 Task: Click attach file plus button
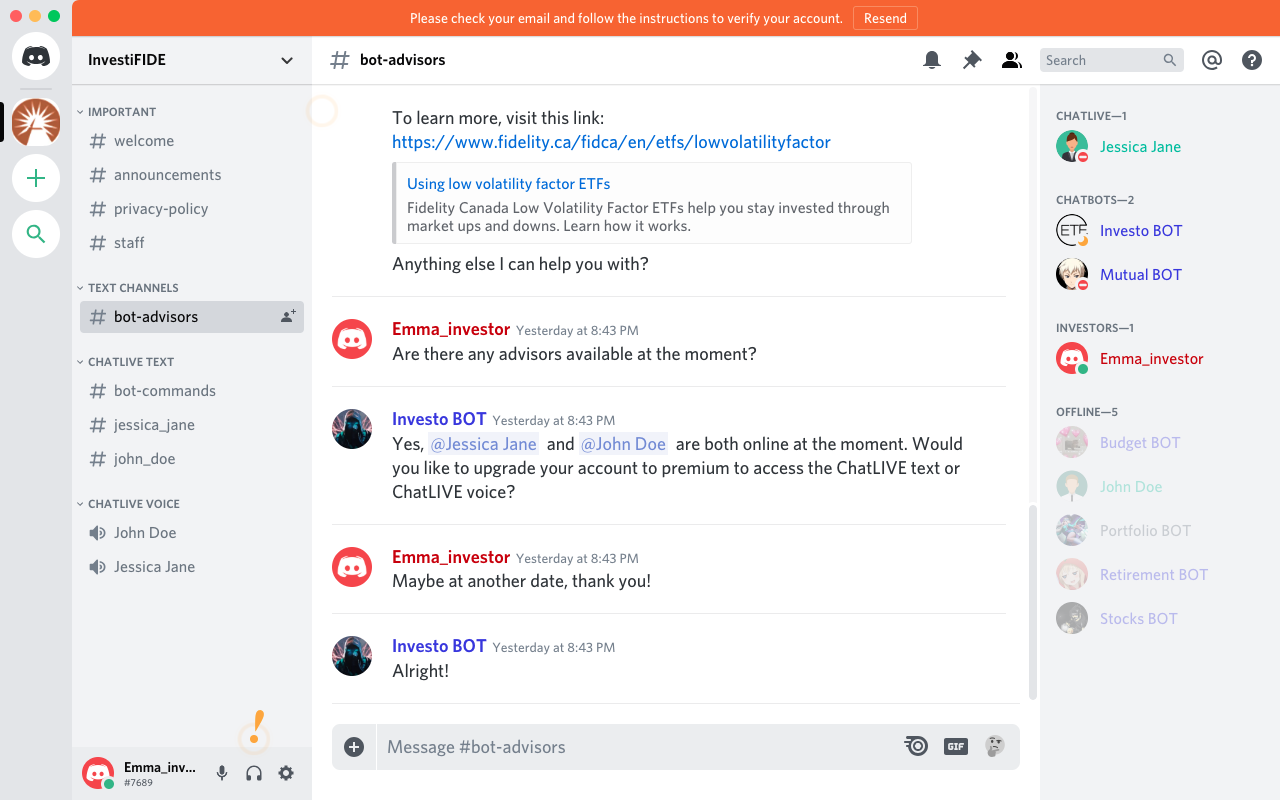click(354, 747)
